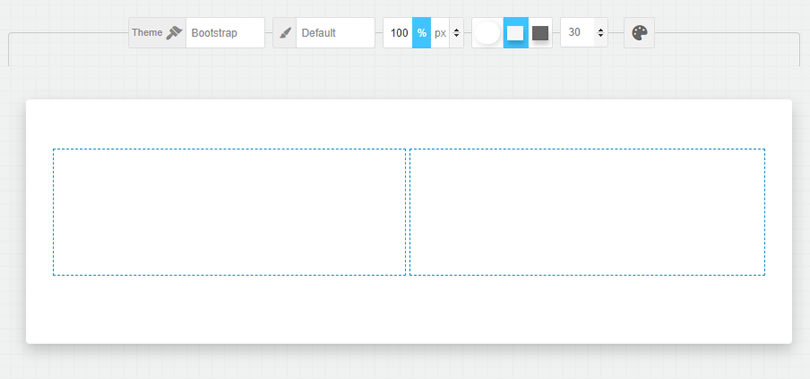Click the width value stepper arrows

point(456,33)
